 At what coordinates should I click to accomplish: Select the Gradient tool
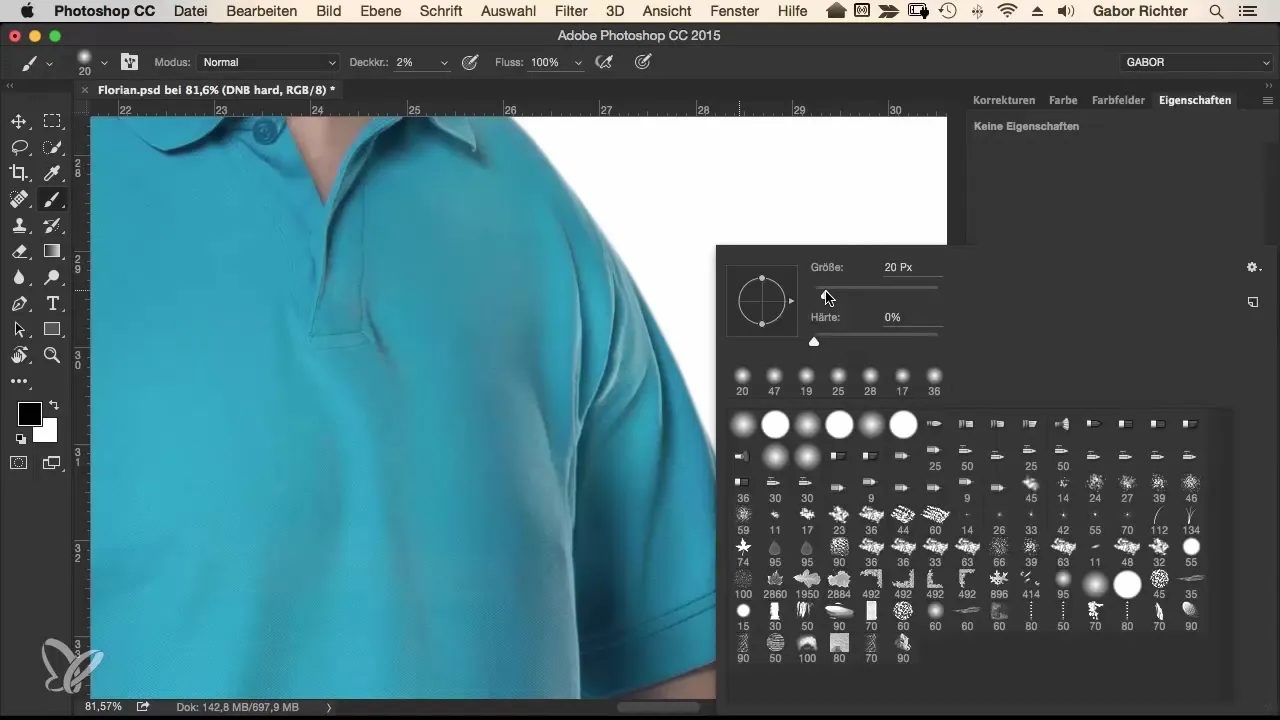pyautogui.click(x=52, y=252)
